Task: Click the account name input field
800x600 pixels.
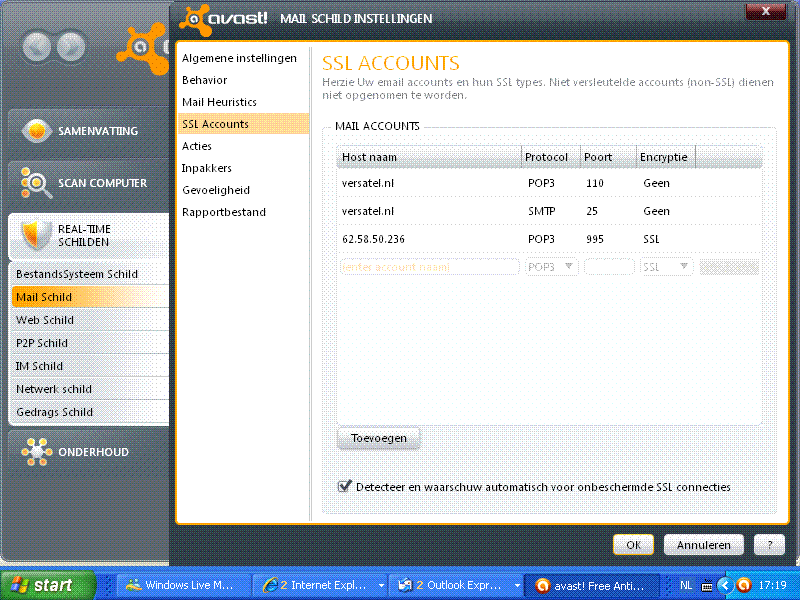Action: pos(430,267)
